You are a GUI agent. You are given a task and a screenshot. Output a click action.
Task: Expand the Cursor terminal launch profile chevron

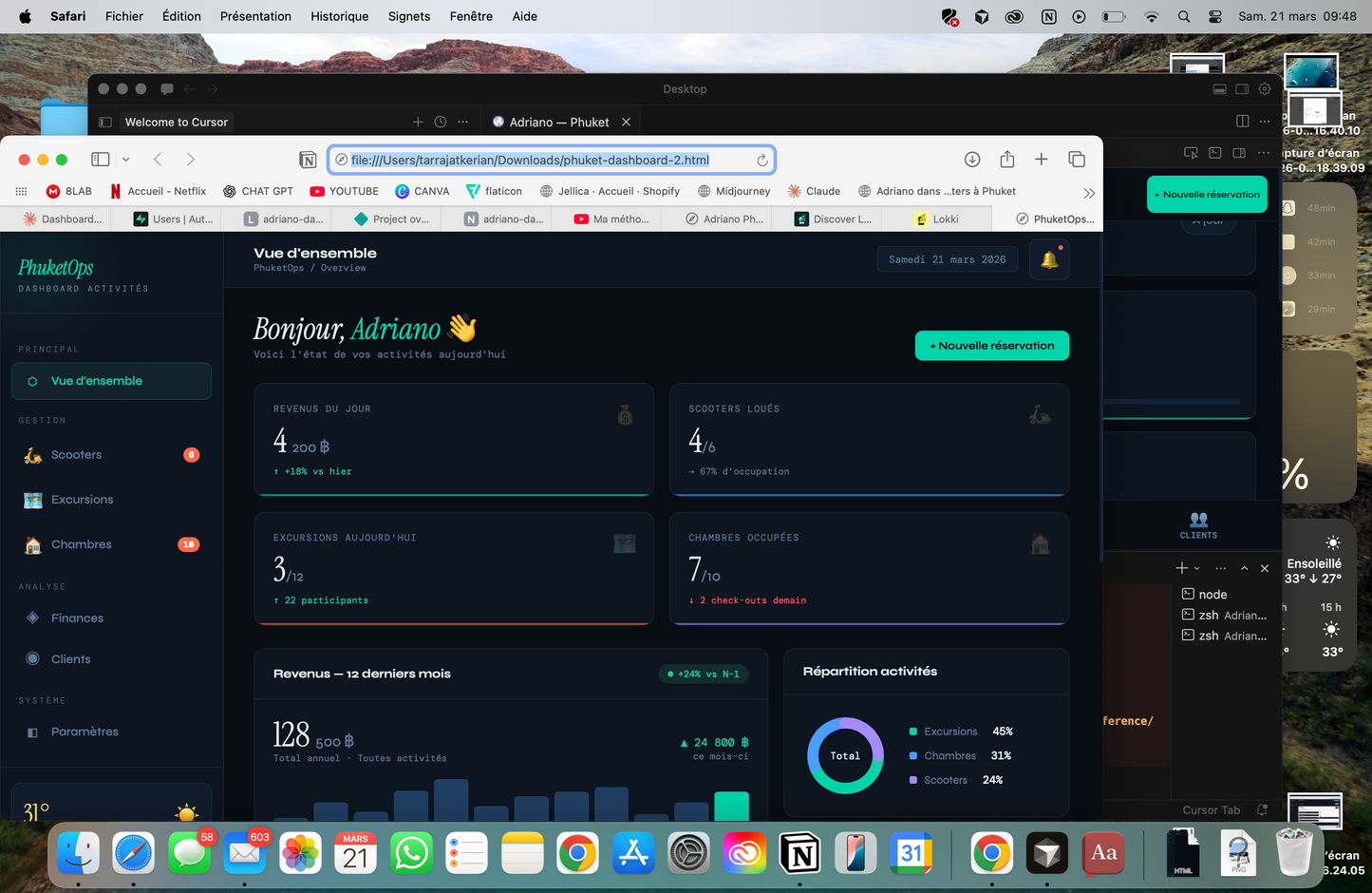click(1196, 568)
